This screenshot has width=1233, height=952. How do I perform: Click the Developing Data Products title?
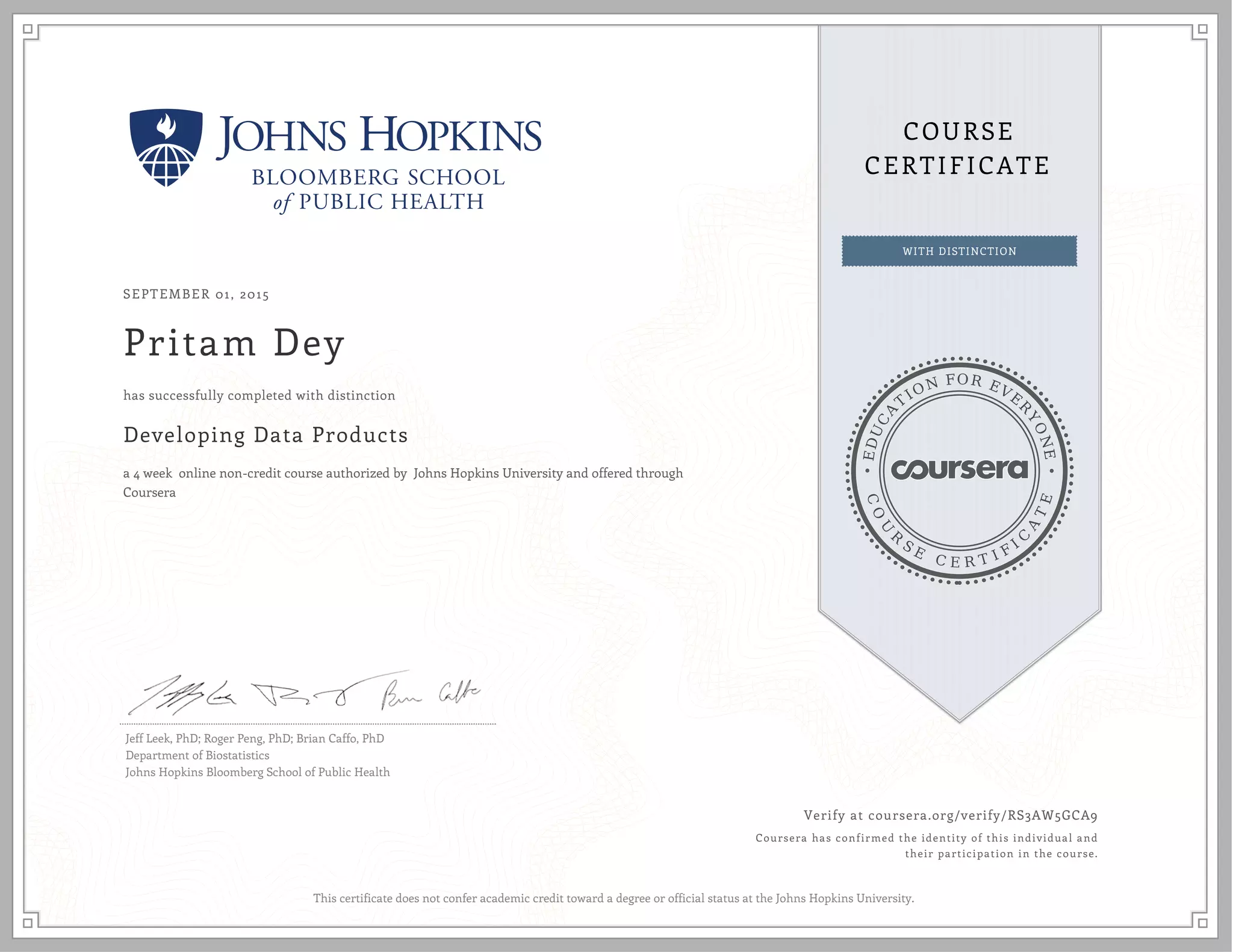click(266, 434)
